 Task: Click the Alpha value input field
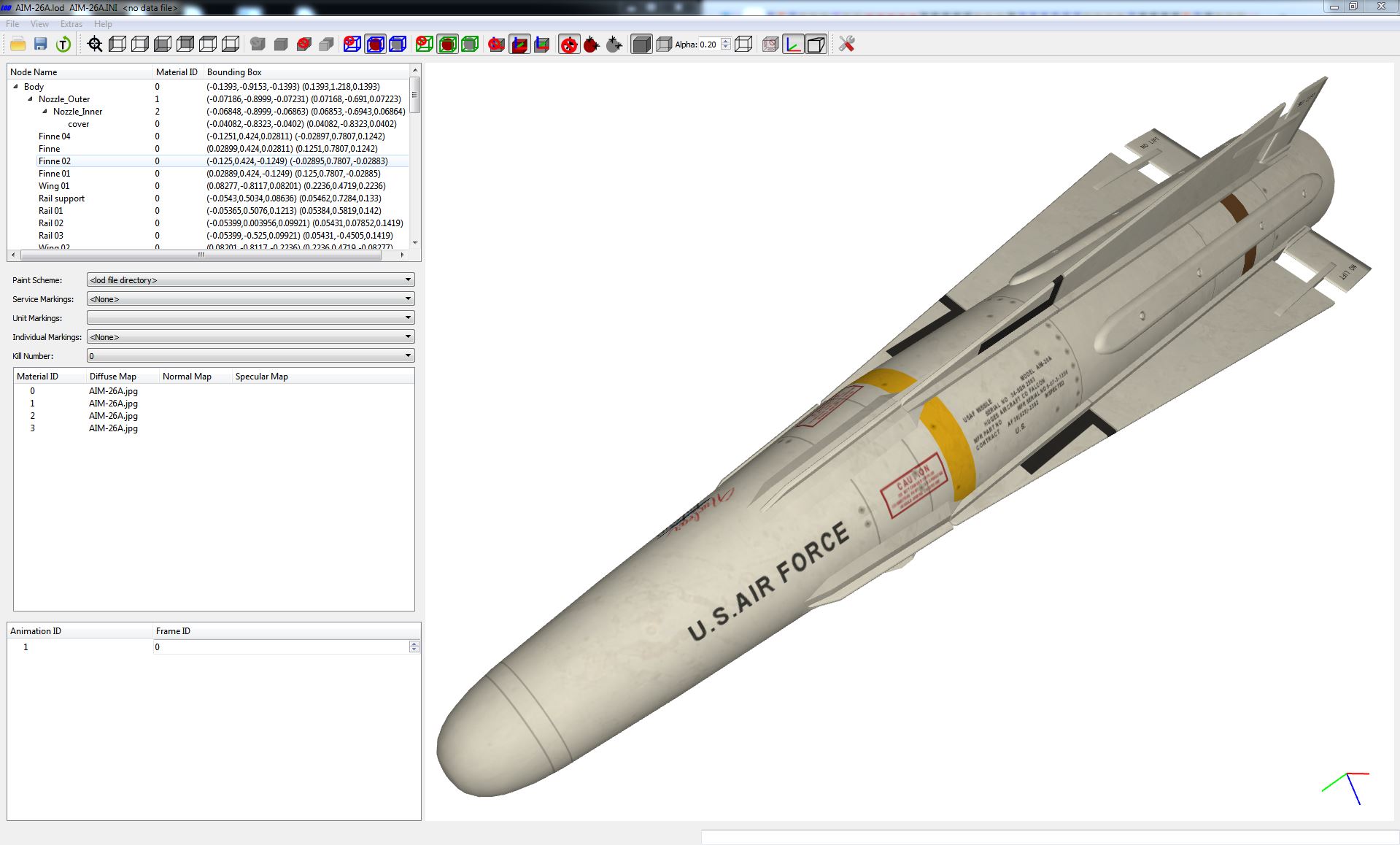click(x=709, y=45)
